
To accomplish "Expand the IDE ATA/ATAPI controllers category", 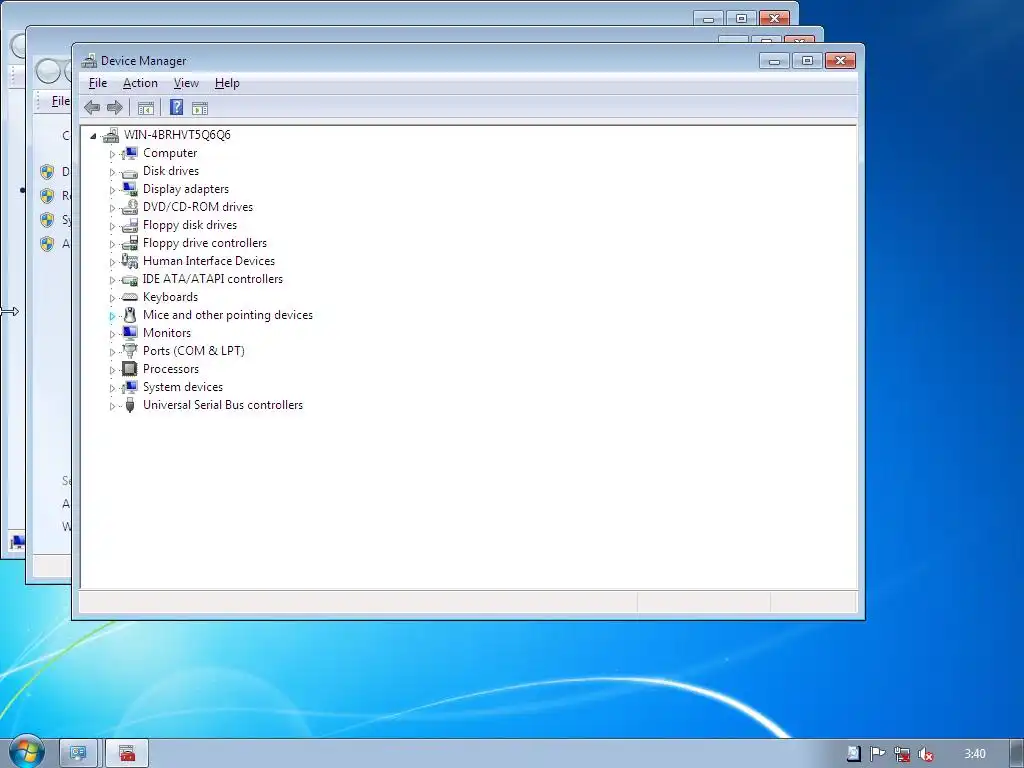I will 112,280.
